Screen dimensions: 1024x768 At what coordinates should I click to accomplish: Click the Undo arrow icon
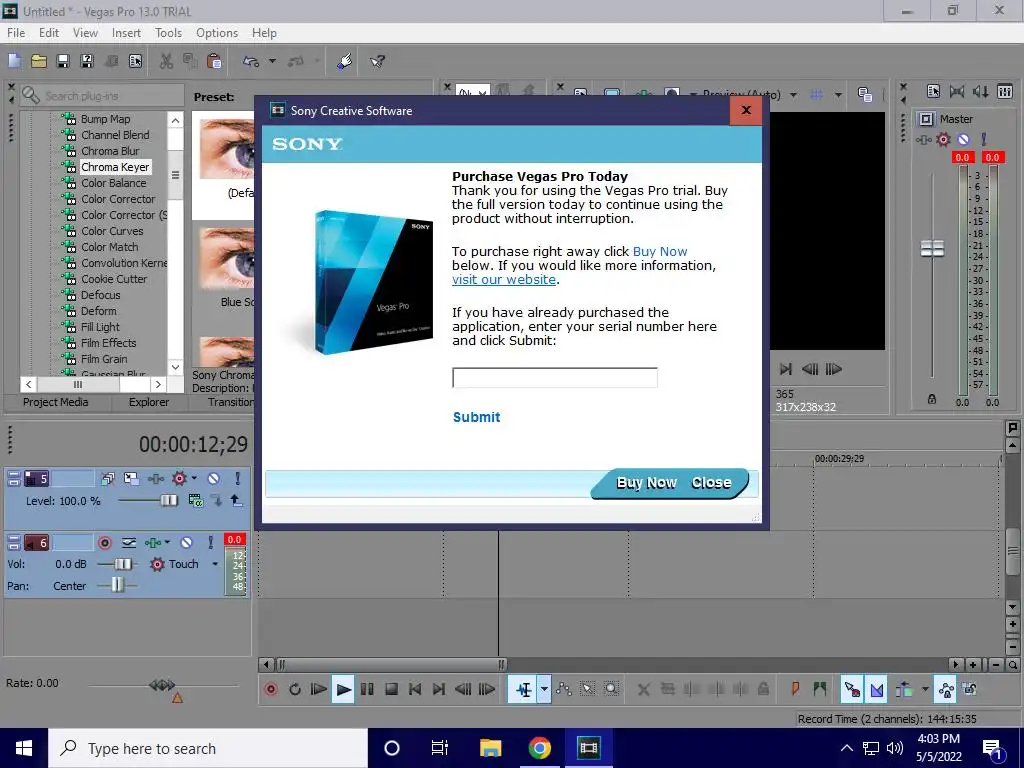tap(251, 61)
